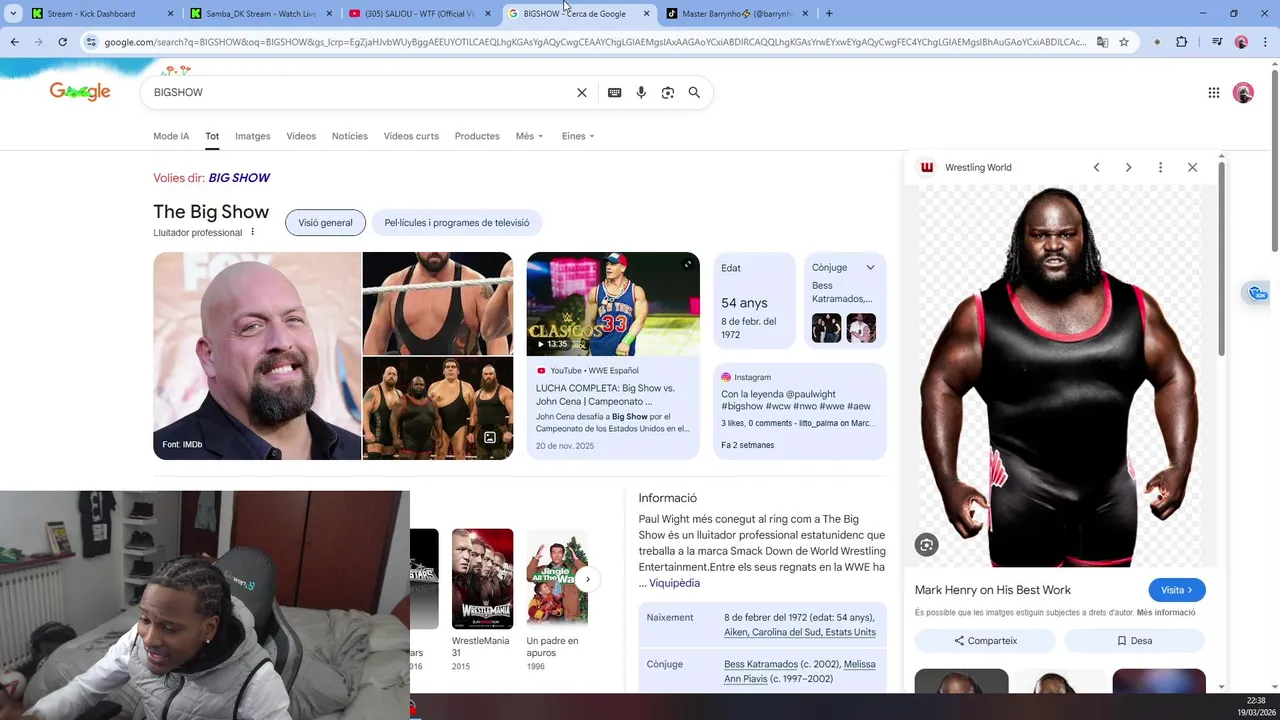
Task: Close the image preview panel
Action: (1192, 167)
